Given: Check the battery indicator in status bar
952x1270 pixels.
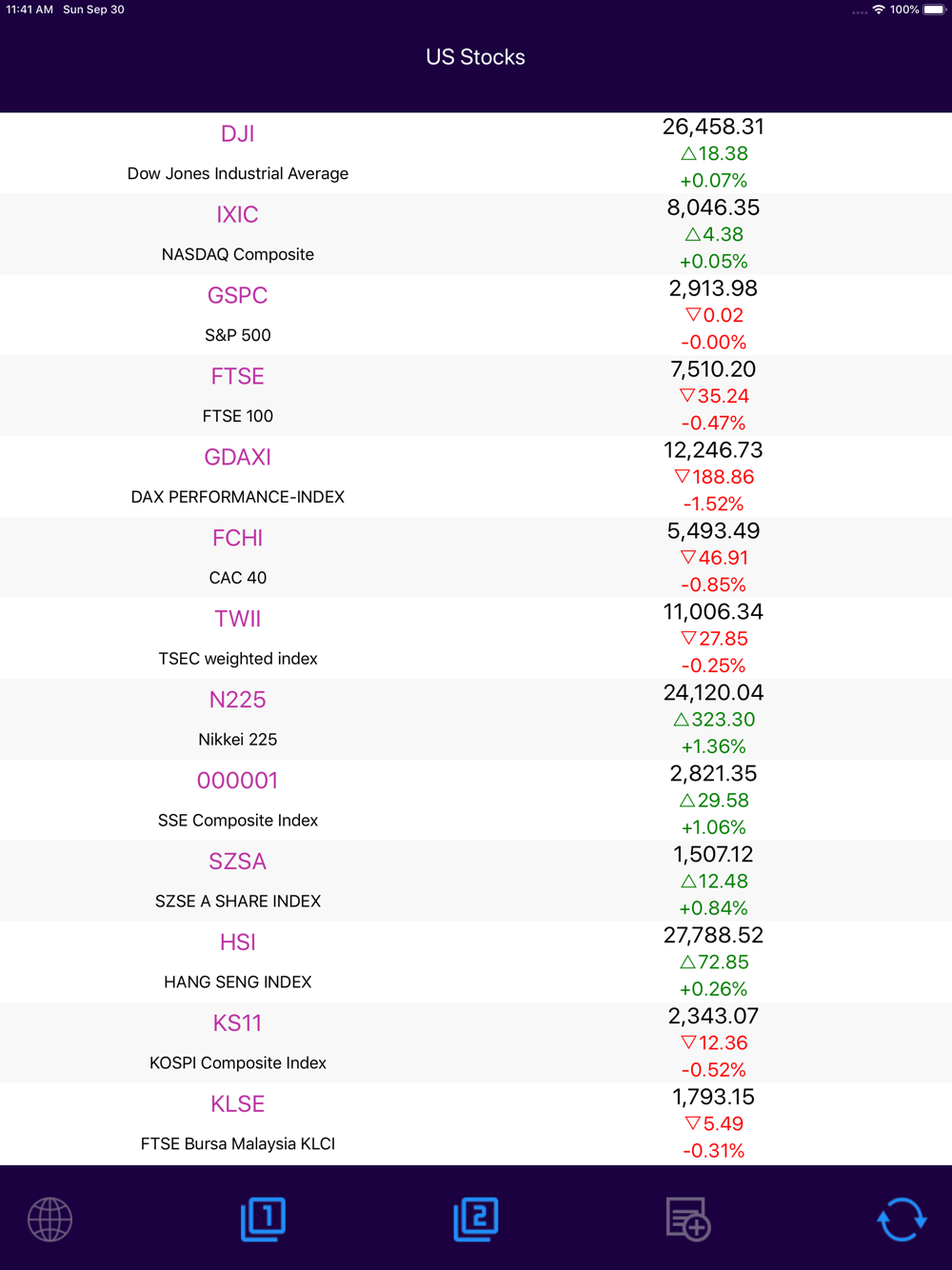Looking at the screenshot, I should [934, 10].
